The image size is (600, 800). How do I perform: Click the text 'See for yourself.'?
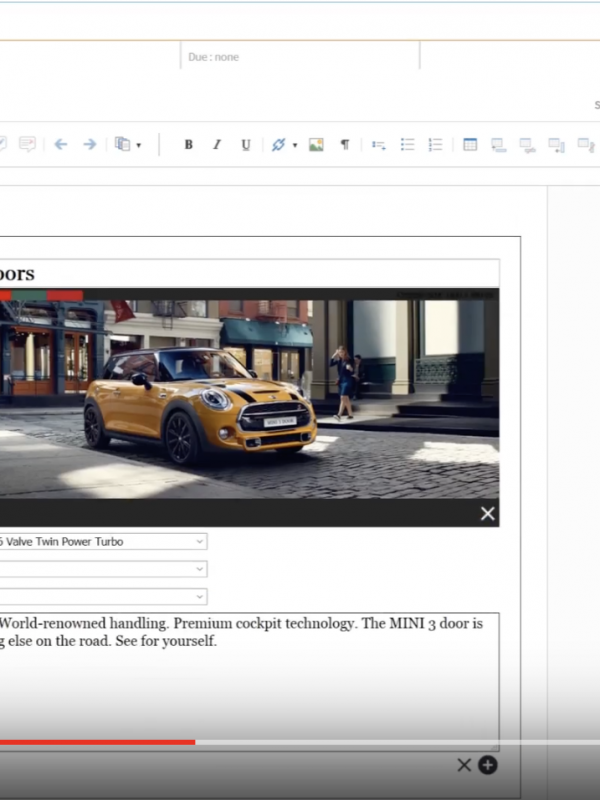(166, 641)
